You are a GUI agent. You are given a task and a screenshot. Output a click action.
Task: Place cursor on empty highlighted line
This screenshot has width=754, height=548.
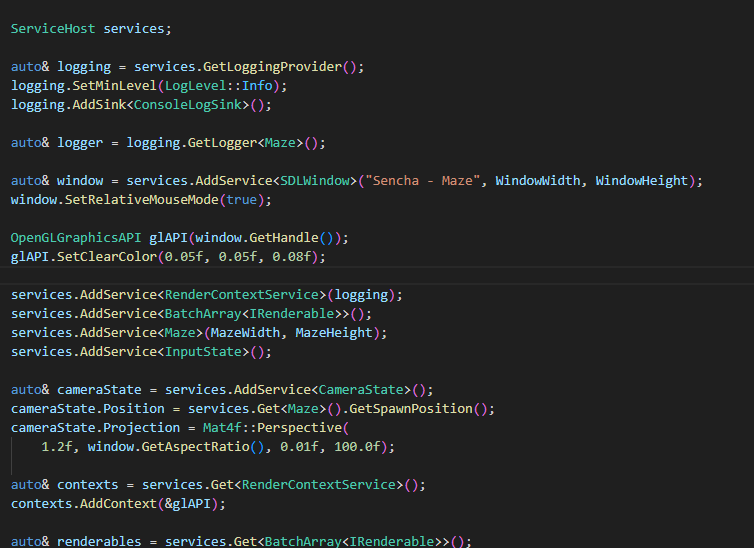(x=377, y=275)
